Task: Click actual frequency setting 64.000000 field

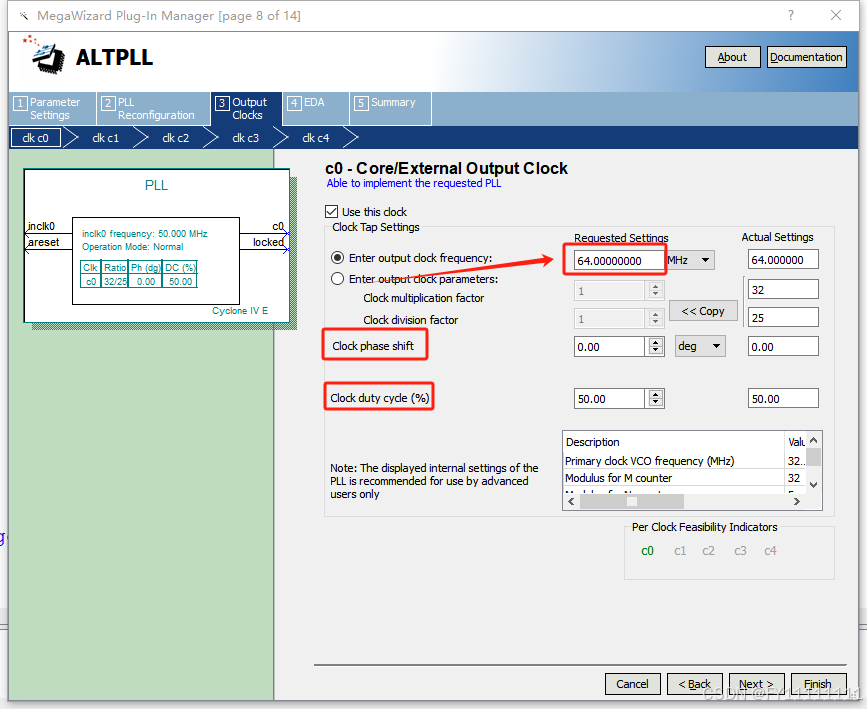Action: click(x=783, y=260)
